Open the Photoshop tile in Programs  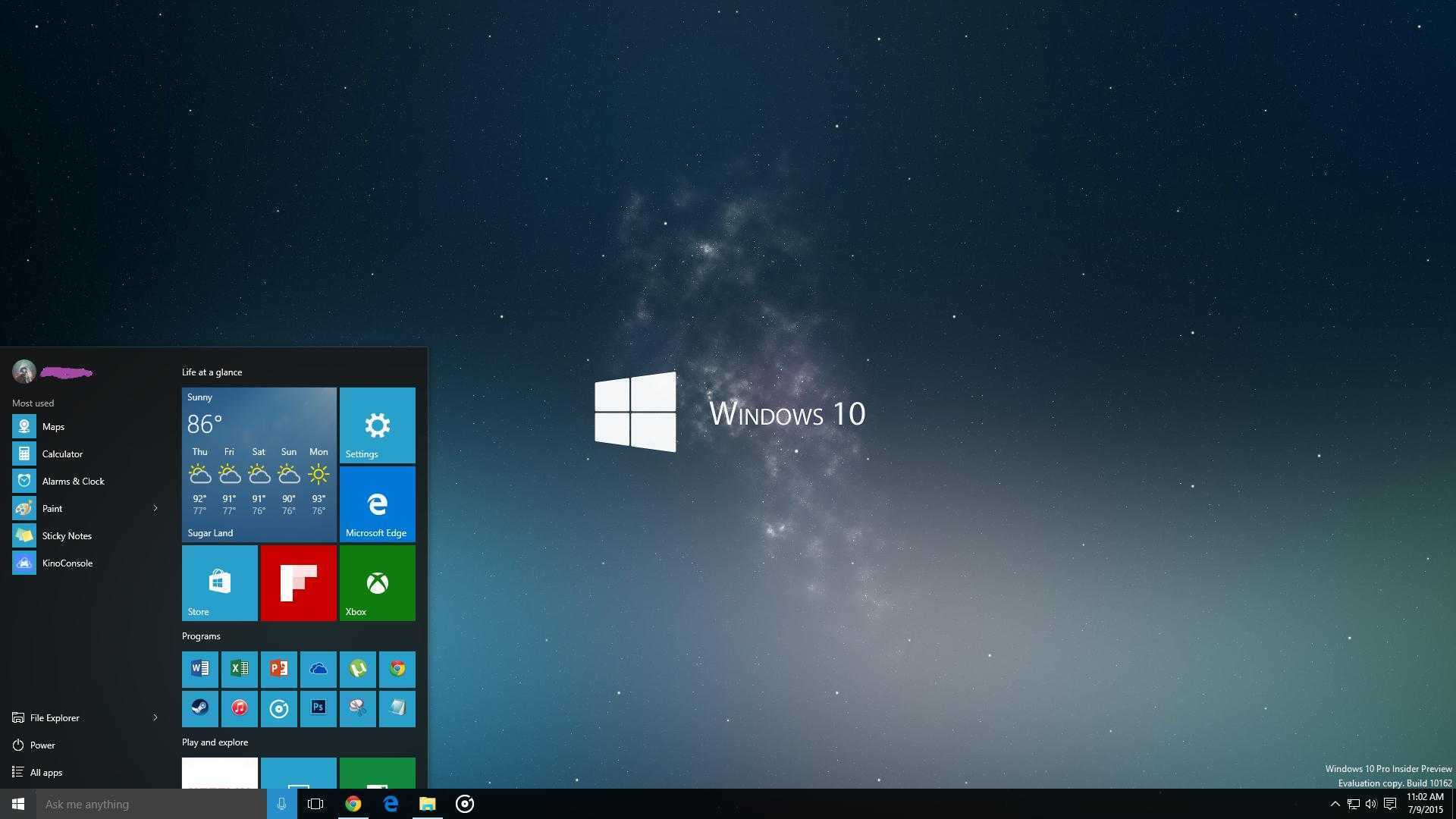(318, 708)
